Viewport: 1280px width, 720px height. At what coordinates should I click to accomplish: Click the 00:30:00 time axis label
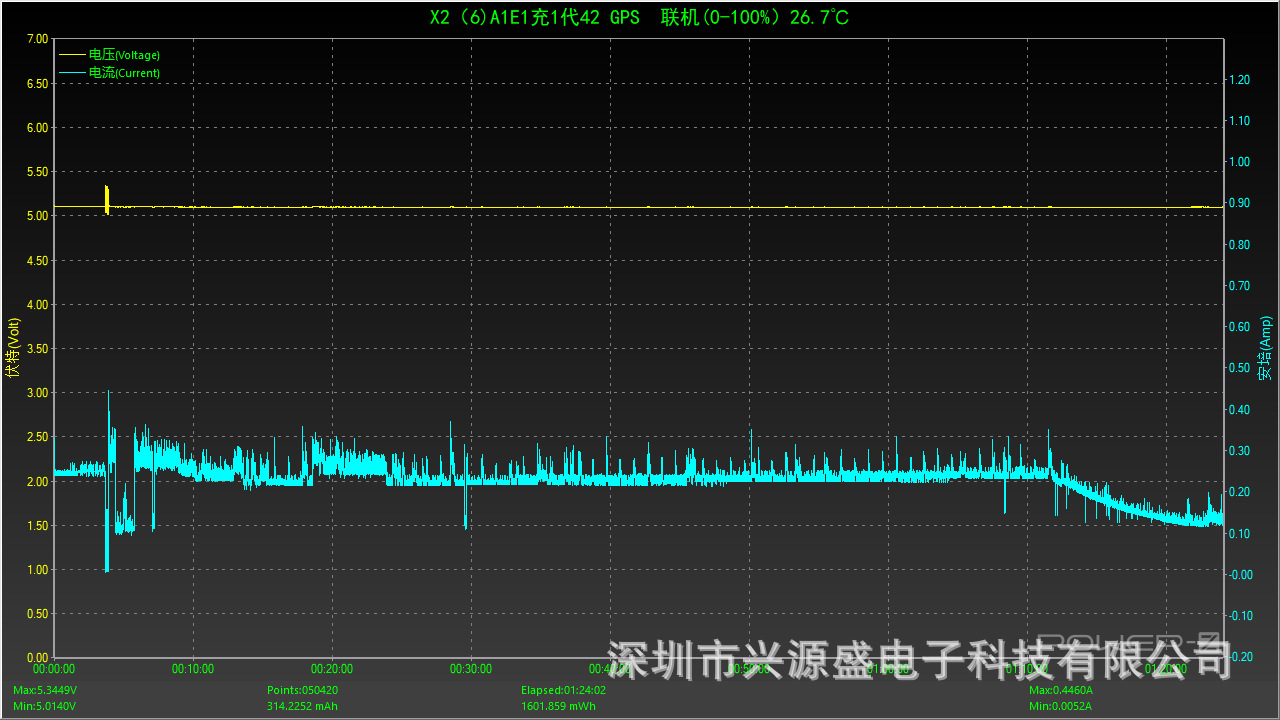[x=471, y=668]
